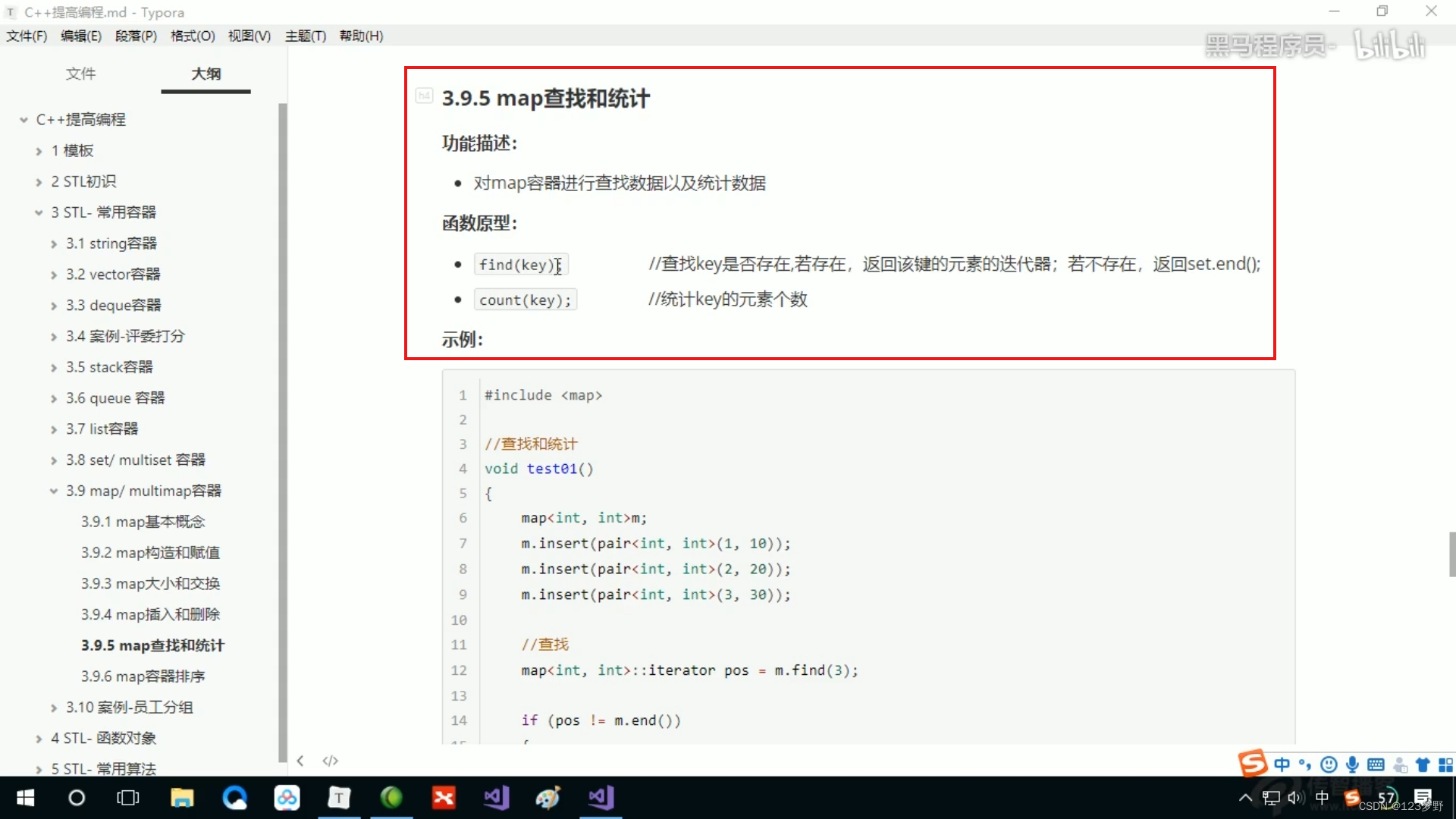Select outline item 3.9.6 map容器排序
Viewport: 1456px width, 819px height.
(x=143, y=676)
